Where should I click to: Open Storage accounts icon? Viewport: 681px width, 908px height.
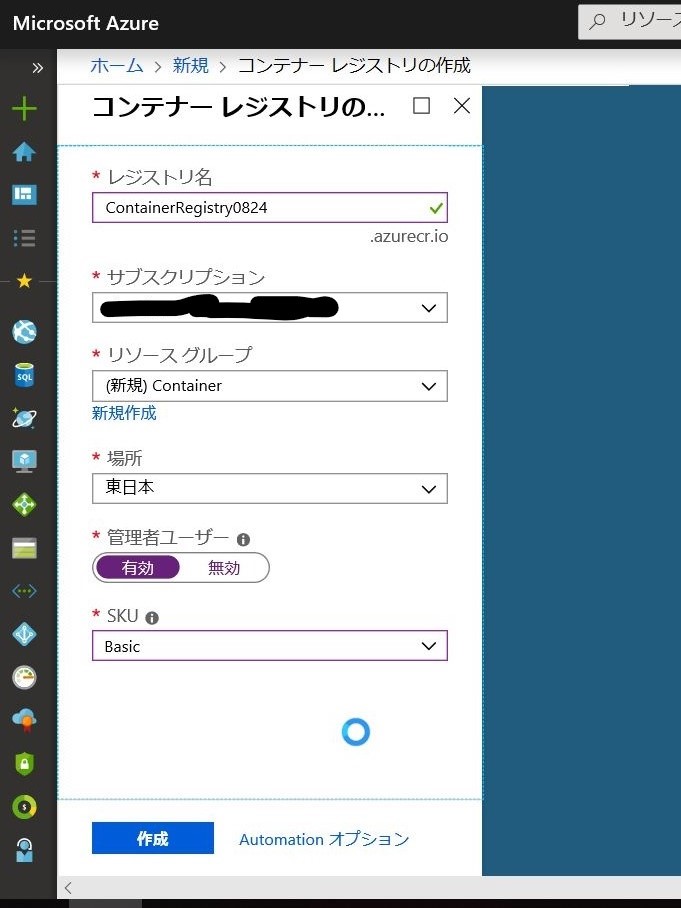pos(24,548)
